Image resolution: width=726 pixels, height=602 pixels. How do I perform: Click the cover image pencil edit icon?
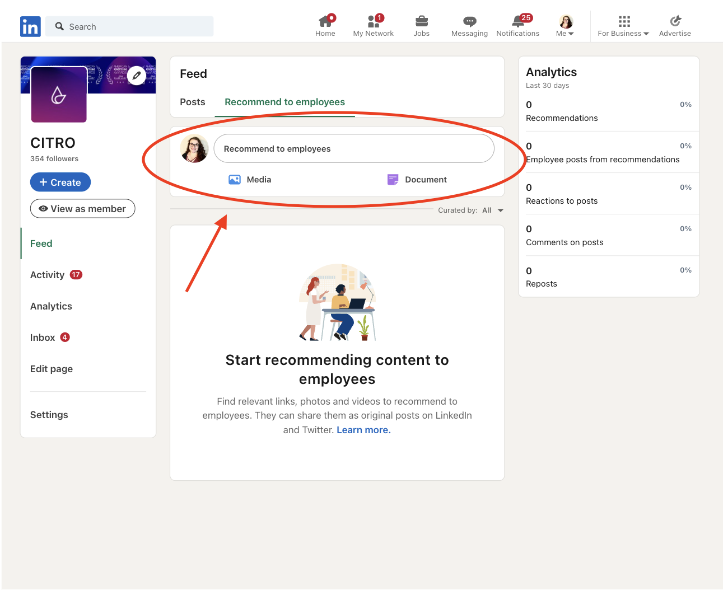click(137, 75)
